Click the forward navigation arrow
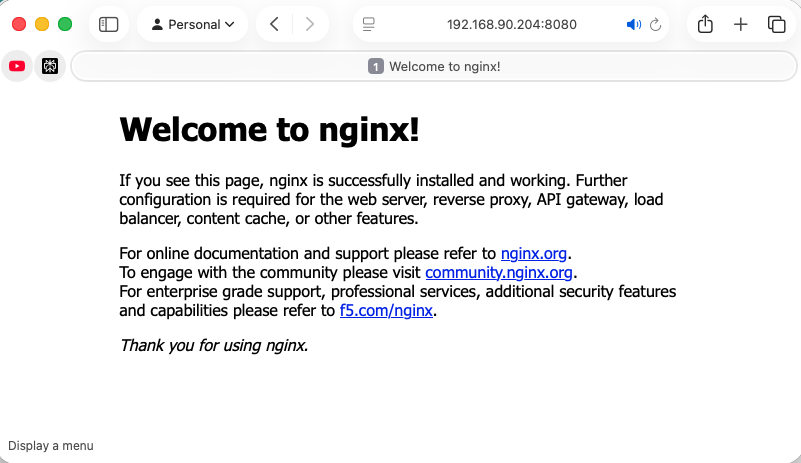 click(310, 24)
